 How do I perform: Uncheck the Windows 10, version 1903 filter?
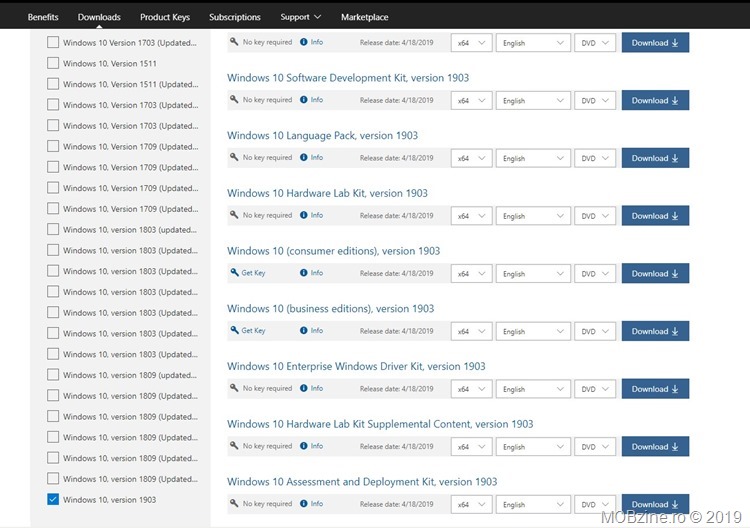[53, 499]
